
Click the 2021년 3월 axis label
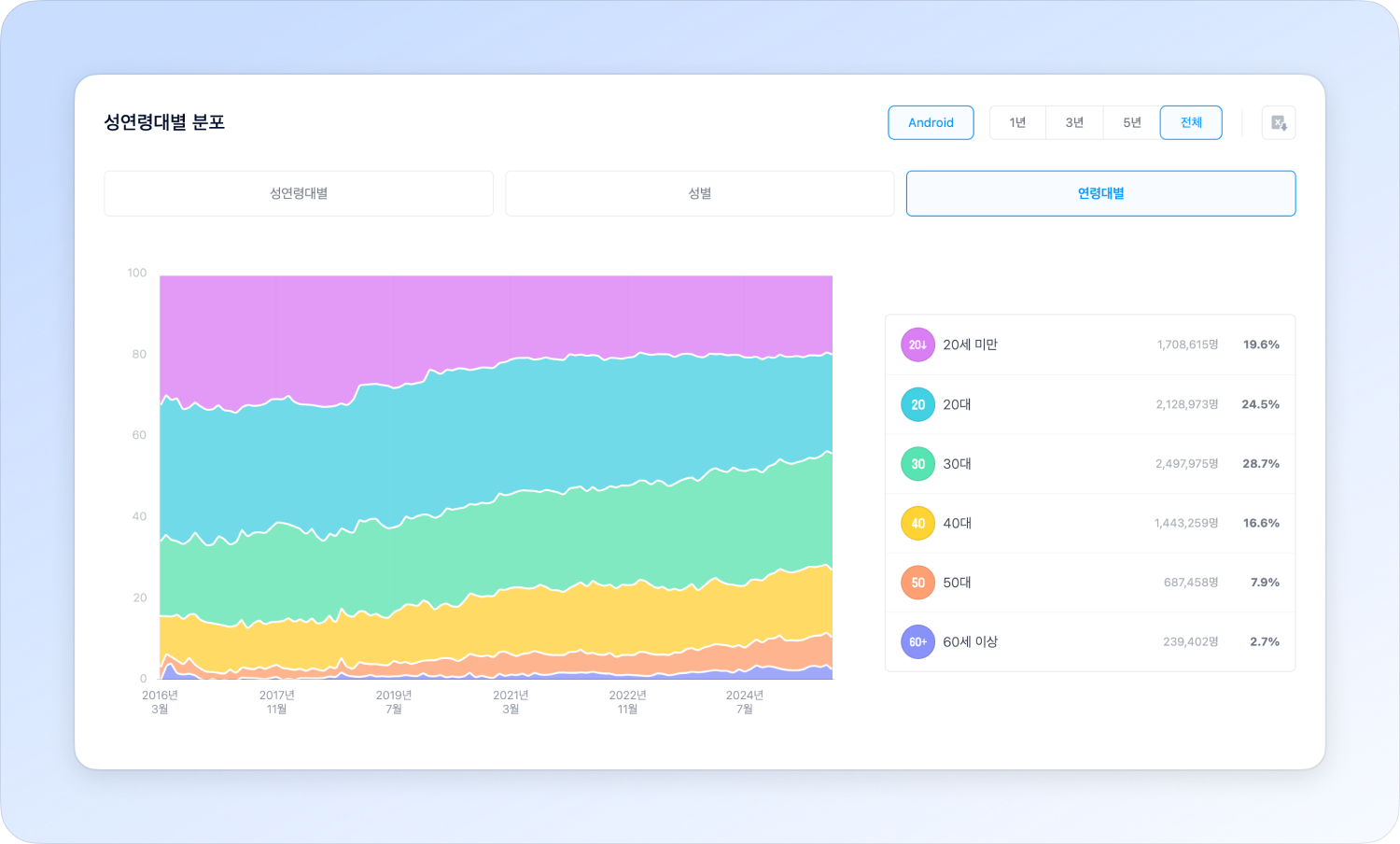(511, 702)
